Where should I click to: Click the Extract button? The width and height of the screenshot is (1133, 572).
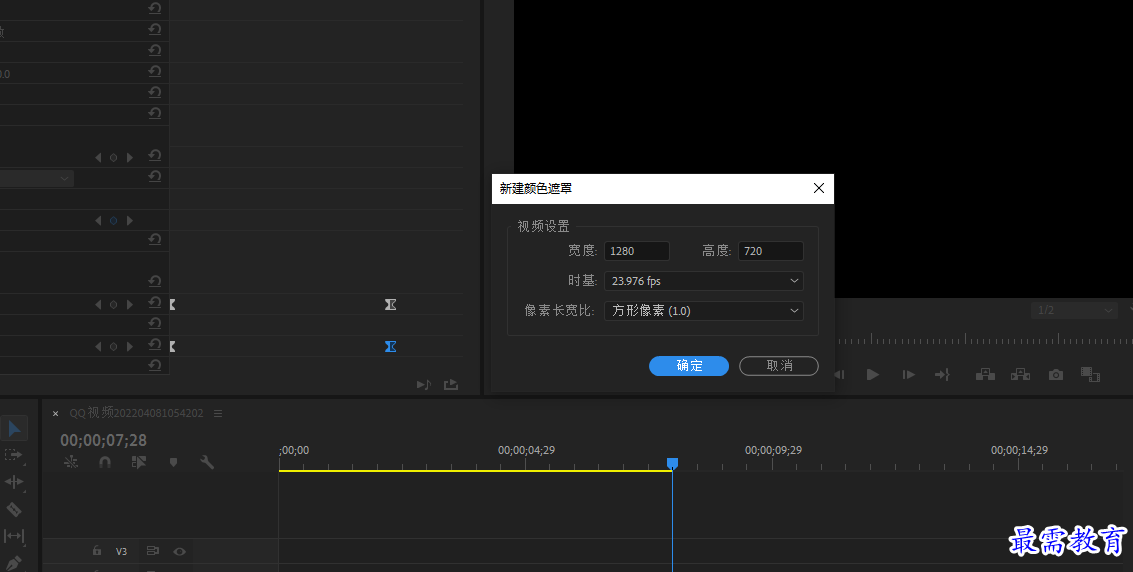click(x=1020, y=374)
